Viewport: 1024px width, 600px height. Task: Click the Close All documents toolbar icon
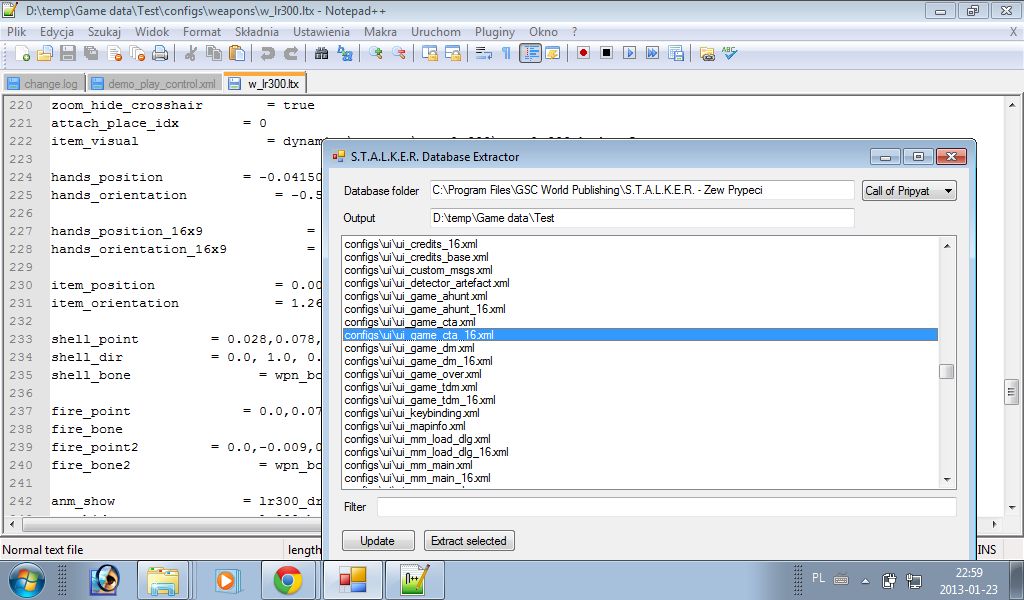(137, 54)
